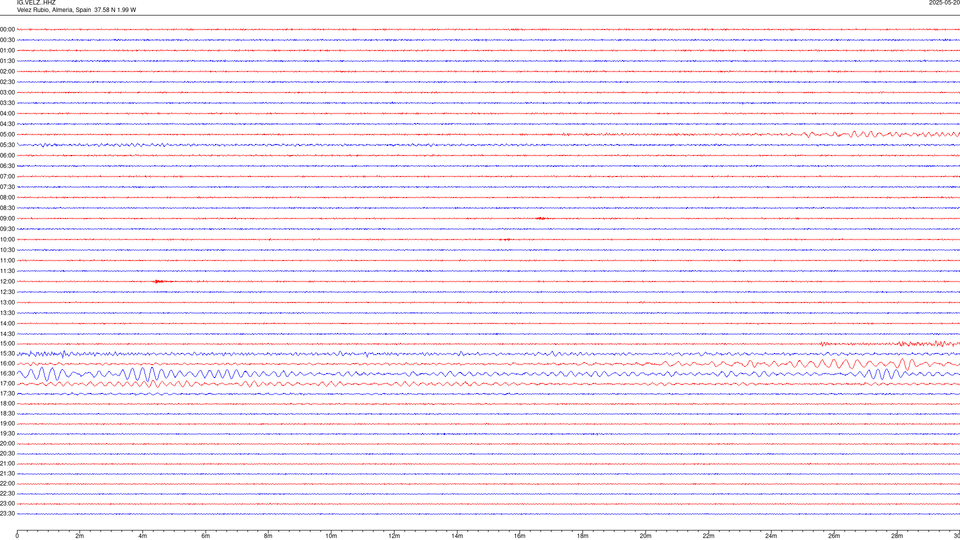Select the 15:00 row label
This screenshot has width=960, height=540.
point(7,343)
